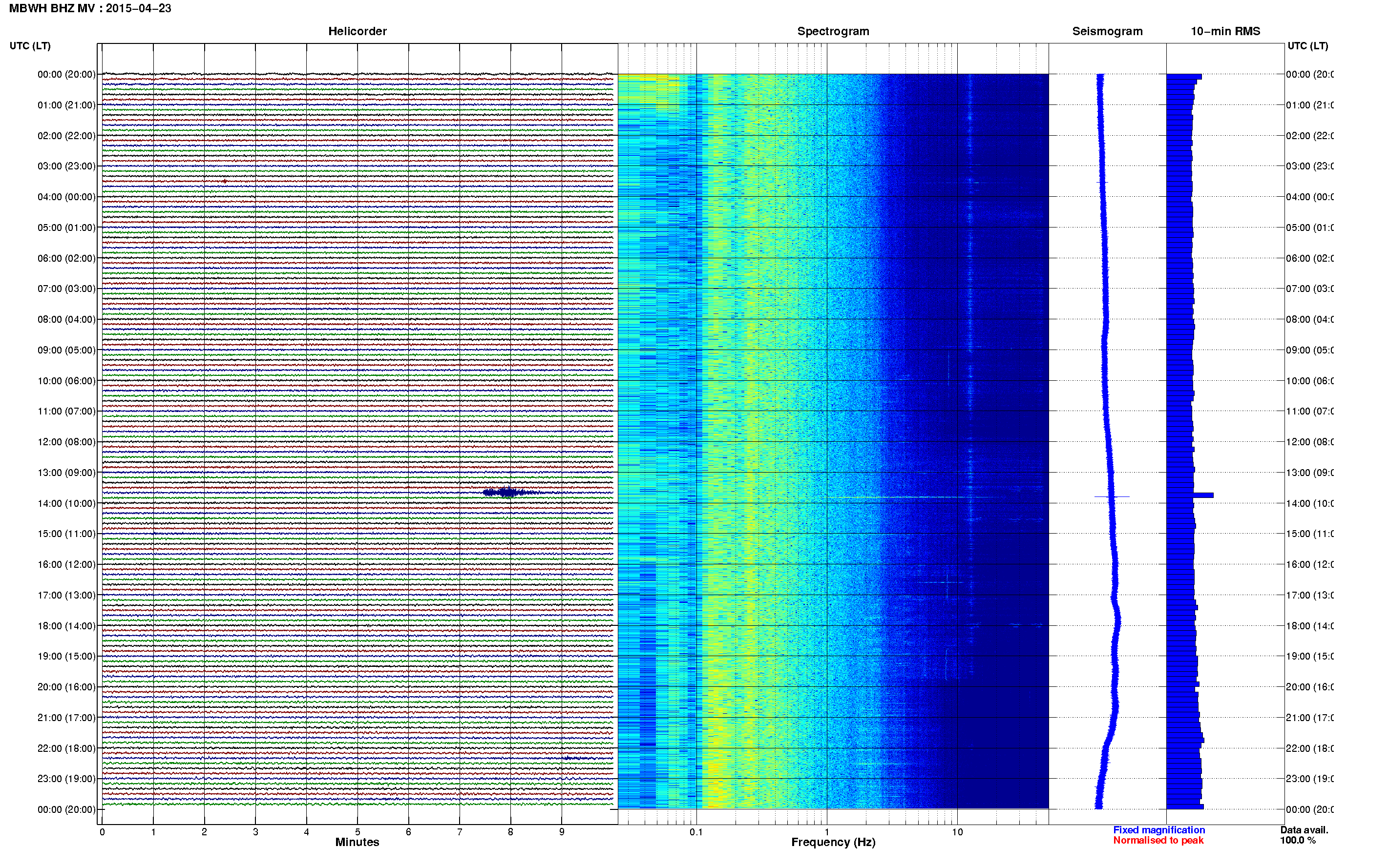
Task: Click the 'Data avail. 100.0 %' readout
Action: 1304,835
